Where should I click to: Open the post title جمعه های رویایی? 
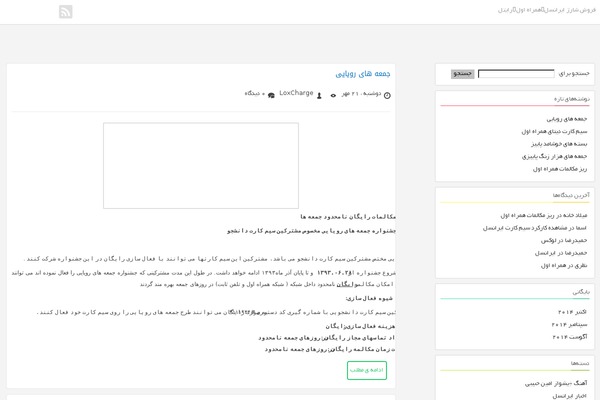pyautogui.click(x=363, y=73)
